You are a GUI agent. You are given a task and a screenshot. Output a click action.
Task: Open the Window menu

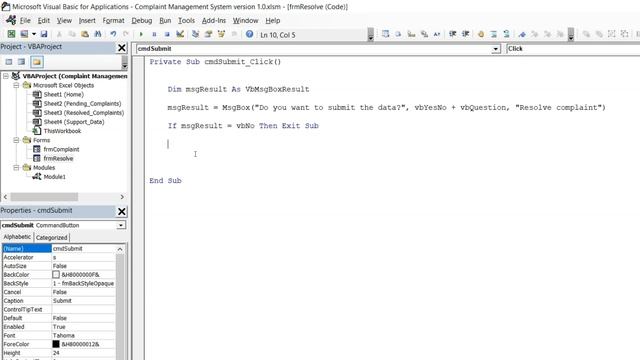coord(245,20)
